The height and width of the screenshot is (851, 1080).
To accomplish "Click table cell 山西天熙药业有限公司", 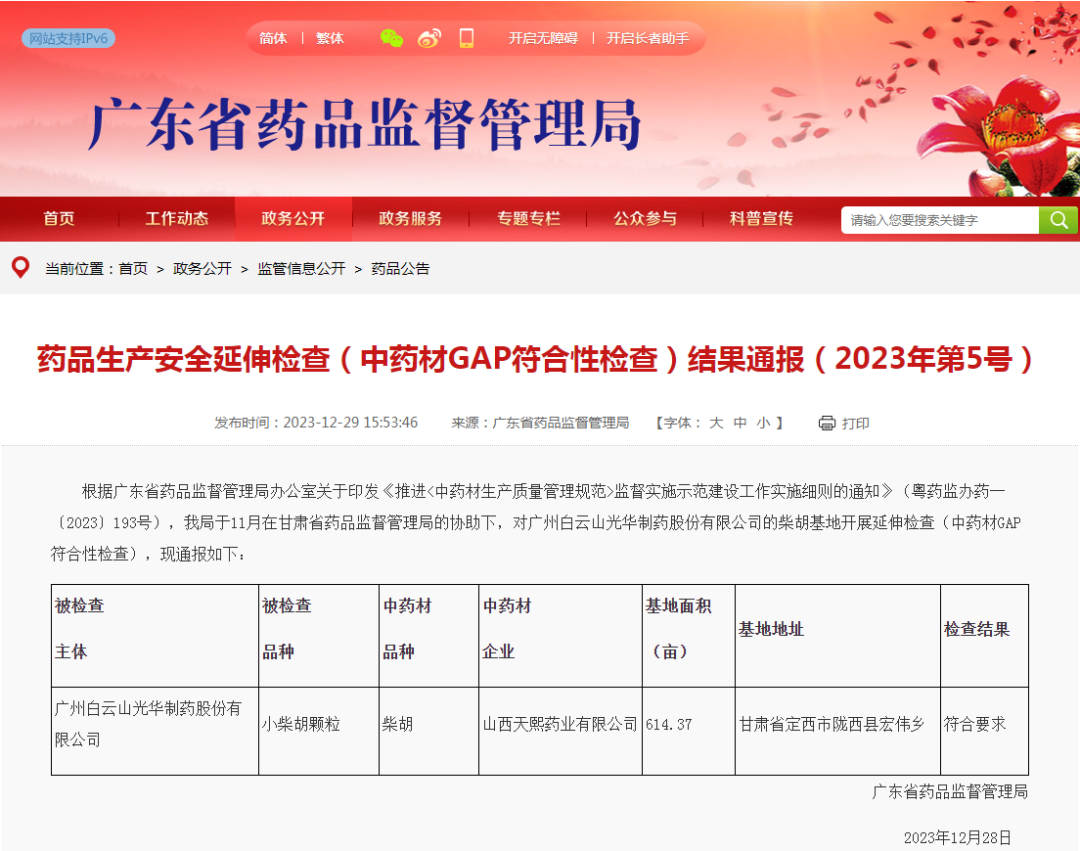I will click(x=561, y=731).
